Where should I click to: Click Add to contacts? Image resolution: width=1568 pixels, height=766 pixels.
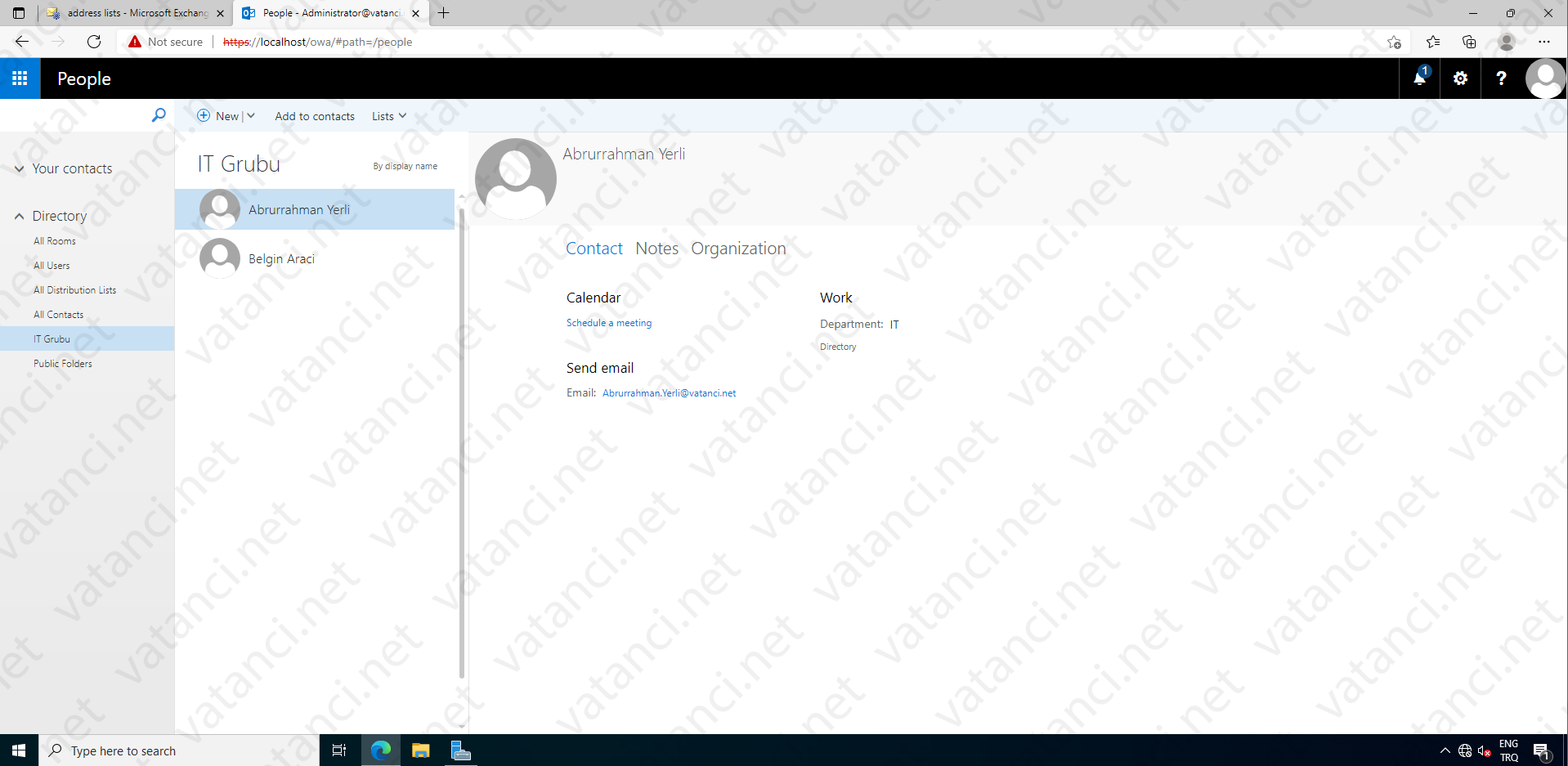click(x=315, y=116)
